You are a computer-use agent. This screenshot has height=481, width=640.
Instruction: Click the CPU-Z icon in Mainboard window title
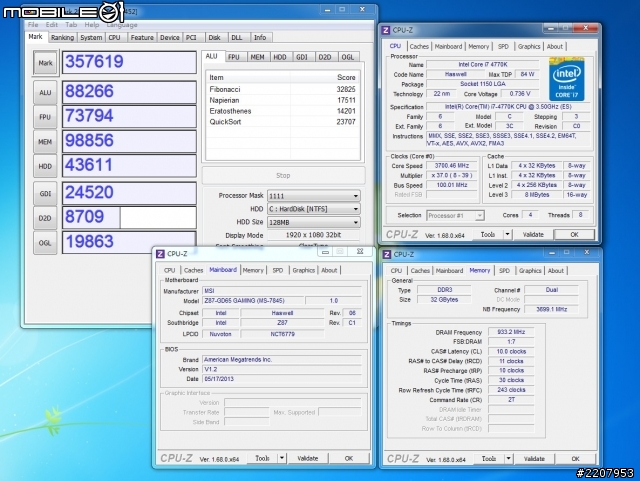click(160, 254)
